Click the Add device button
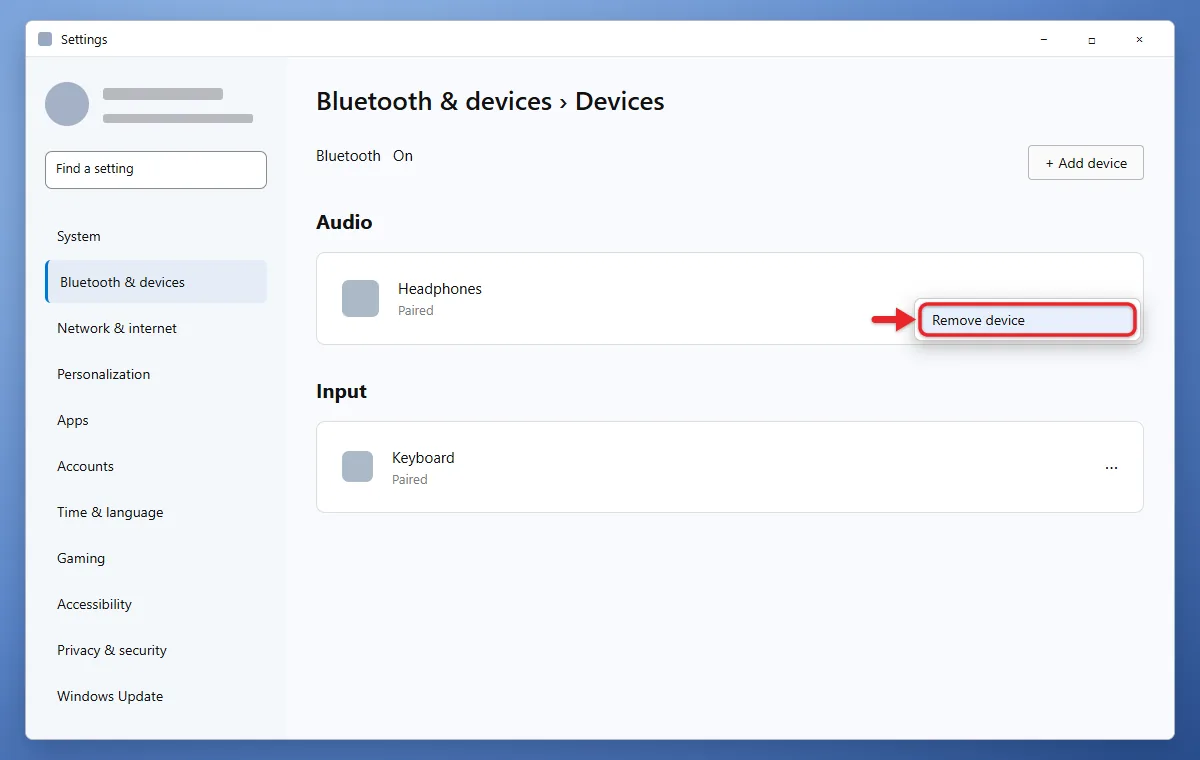This screenshot has height=760, width=1200. [1085, 163]
